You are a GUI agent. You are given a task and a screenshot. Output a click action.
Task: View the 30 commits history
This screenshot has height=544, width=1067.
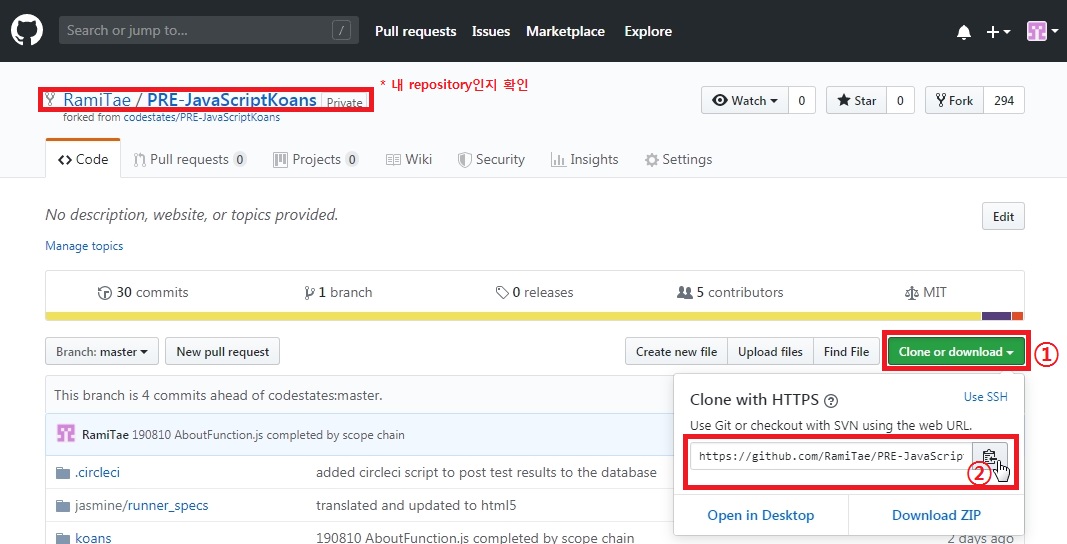[143, 293]
